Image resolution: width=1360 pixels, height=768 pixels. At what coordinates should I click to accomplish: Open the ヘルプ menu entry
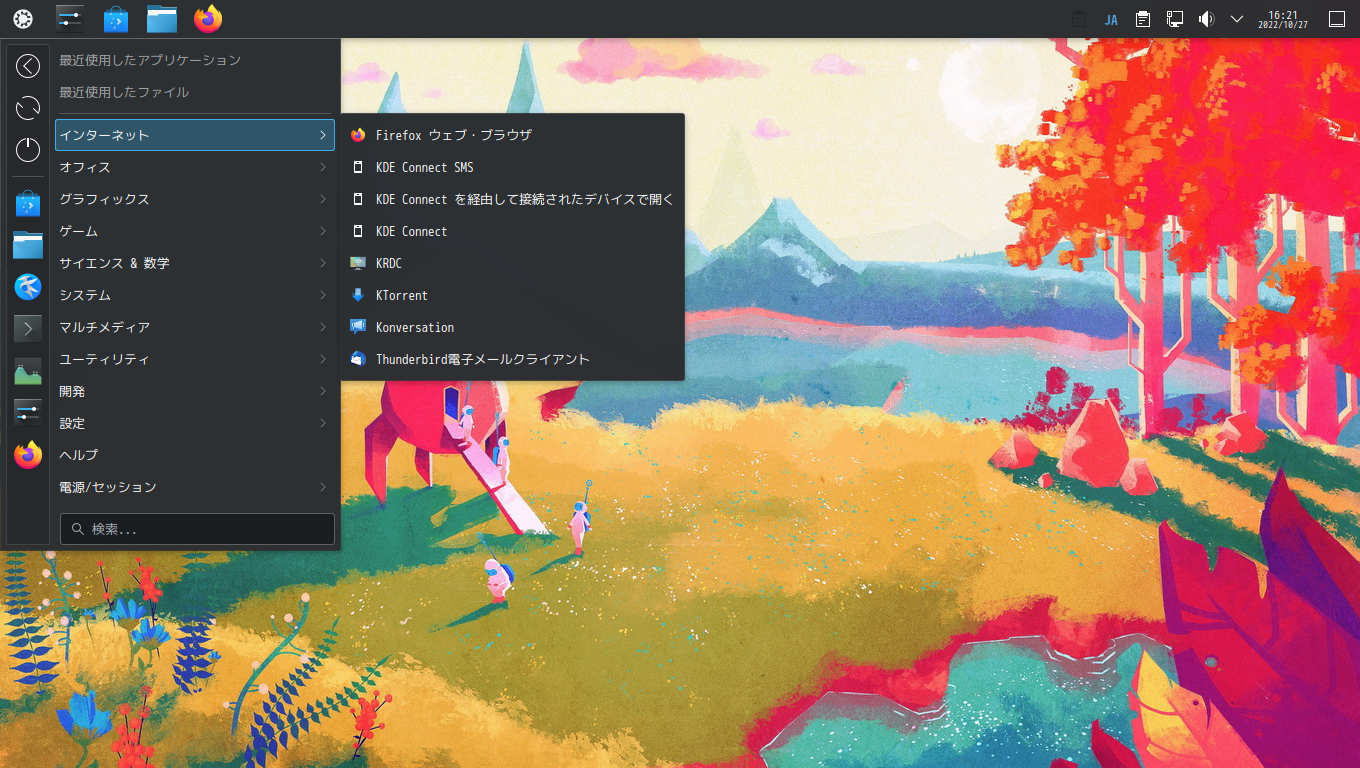point(194,455)
